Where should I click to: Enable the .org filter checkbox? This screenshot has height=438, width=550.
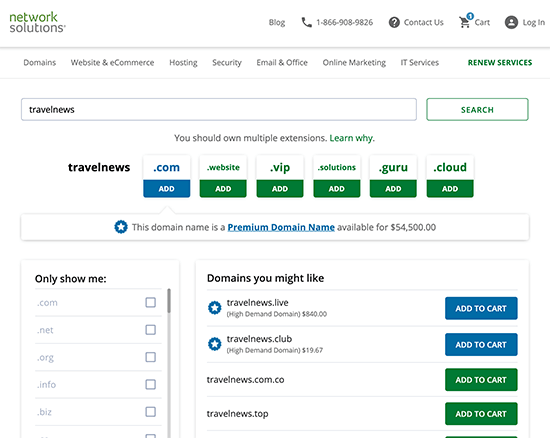point(150,357)
